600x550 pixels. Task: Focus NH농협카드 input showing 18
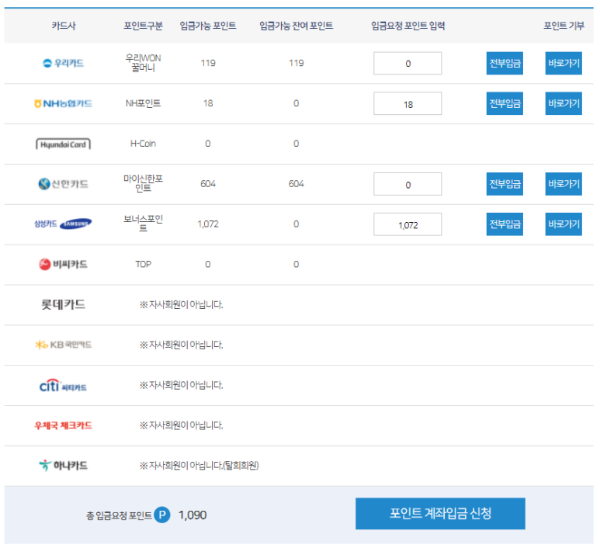[408, 103]
